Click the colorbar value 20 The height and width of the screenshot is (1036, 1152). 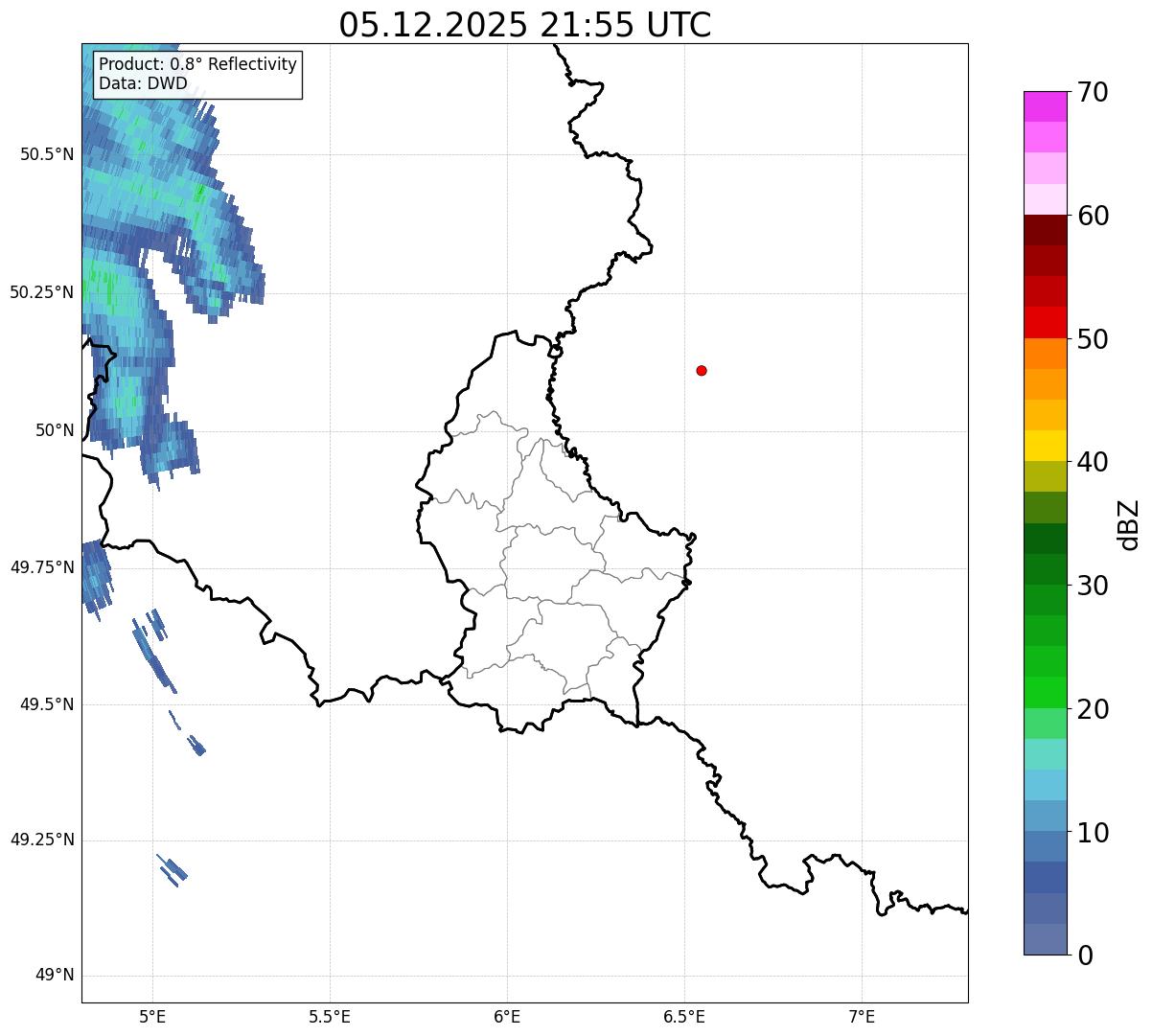[x=1093, y=709]
